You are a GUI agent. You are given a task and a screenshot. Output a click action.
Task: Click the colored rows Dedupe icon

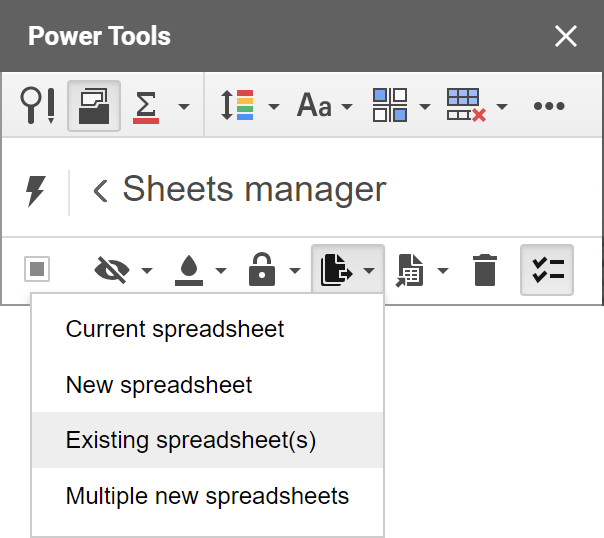237,105
